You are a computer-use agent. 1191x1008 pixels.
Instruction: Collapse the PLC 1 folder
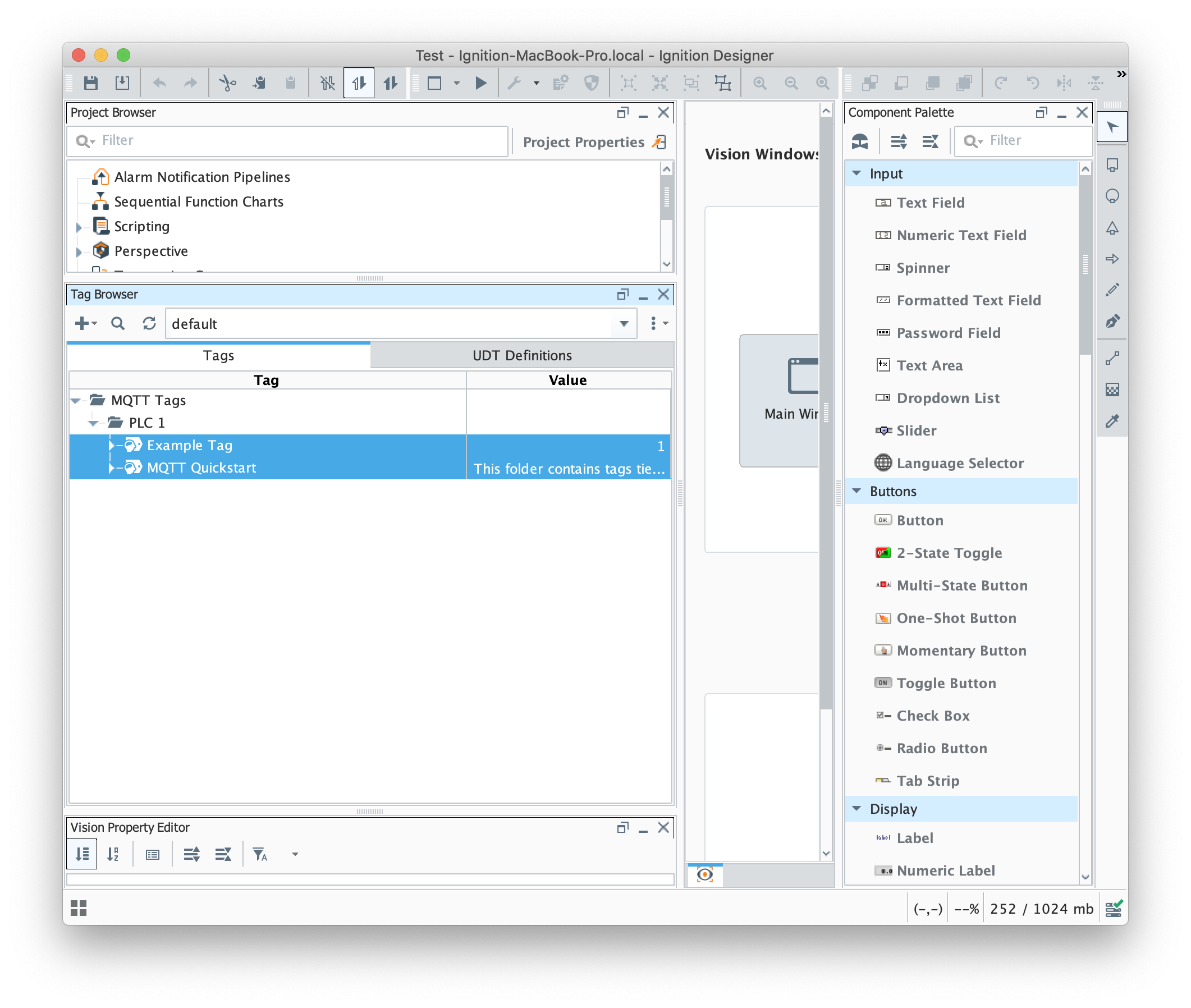[93, 423]
